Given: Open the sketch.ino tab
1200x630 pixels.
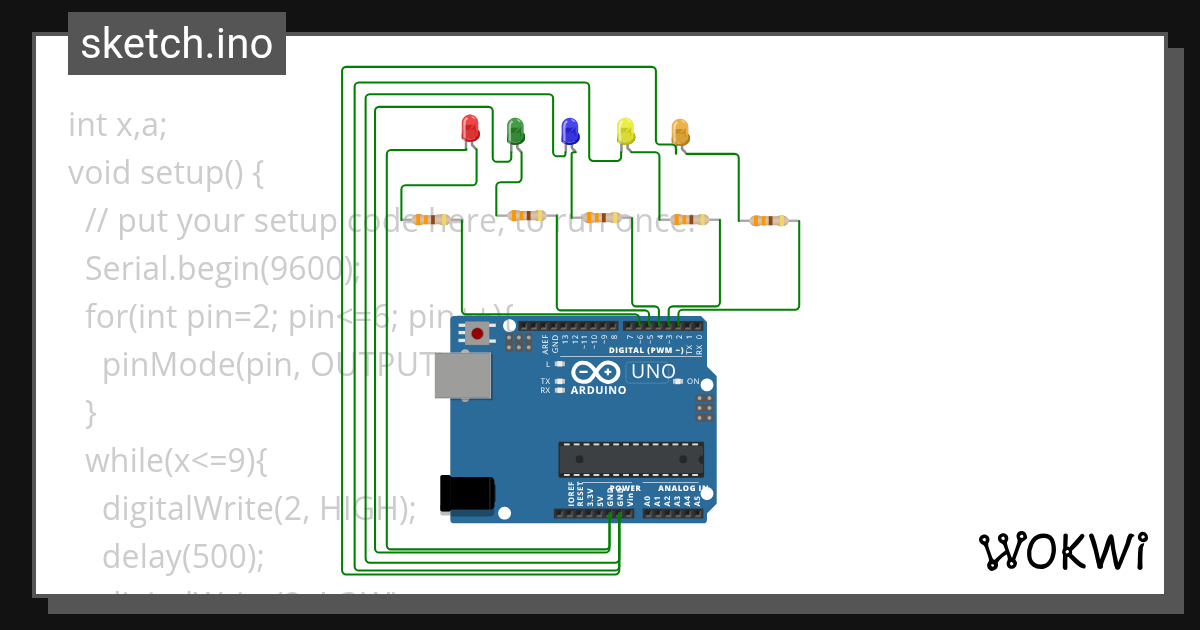Looking at the screenshot, I should (176, 43).
